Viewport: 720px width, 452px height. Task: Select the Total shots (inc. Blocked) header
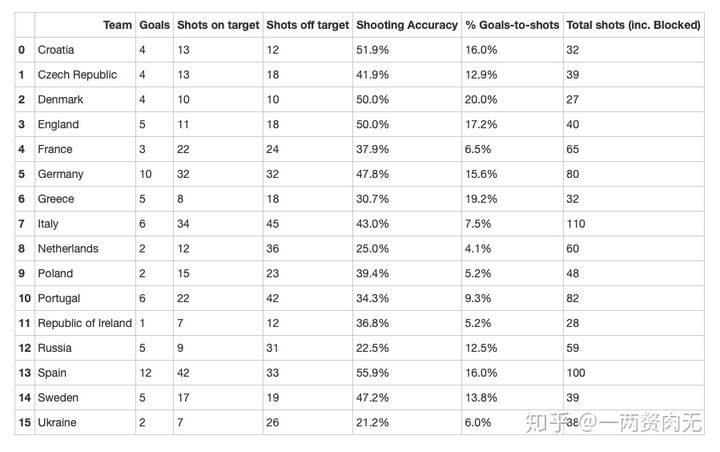click(x=632, y=24)
